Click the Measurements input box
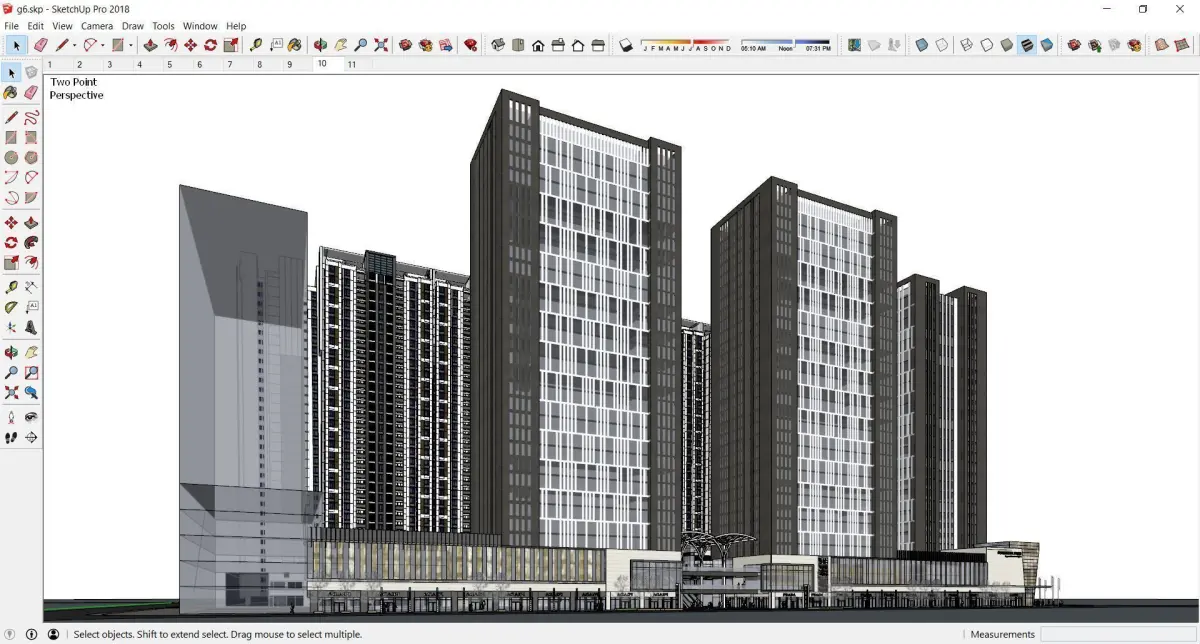Viewport: 1200px width, 644px height. (1118, 634)
